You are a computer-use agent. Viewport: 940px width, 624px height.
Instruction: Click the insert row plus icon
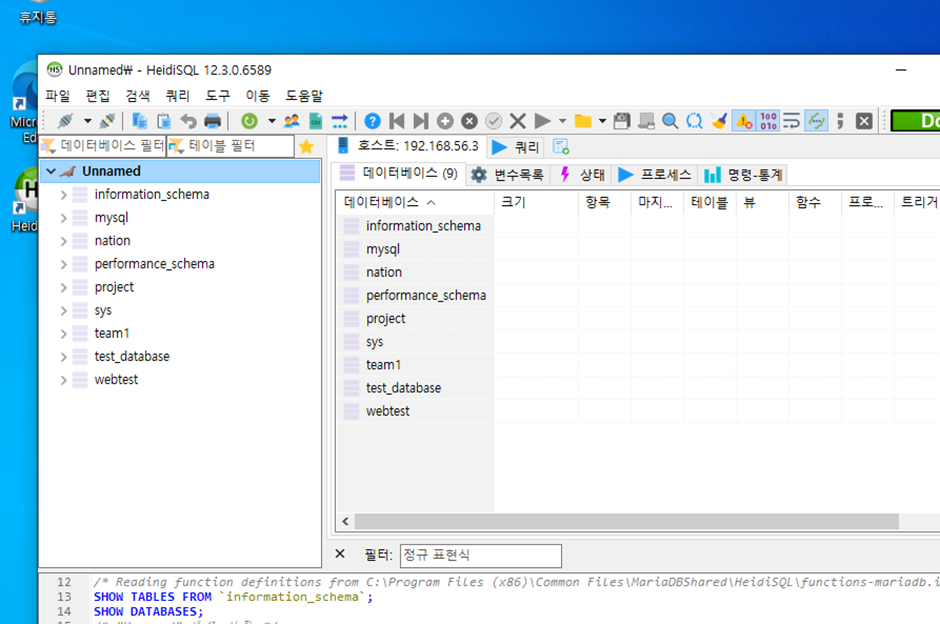445,121
